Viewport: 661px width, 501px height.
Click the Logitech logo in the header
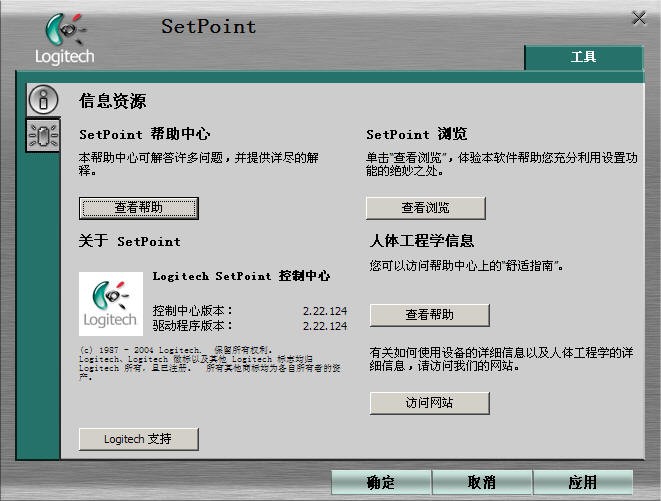point(65,40)
